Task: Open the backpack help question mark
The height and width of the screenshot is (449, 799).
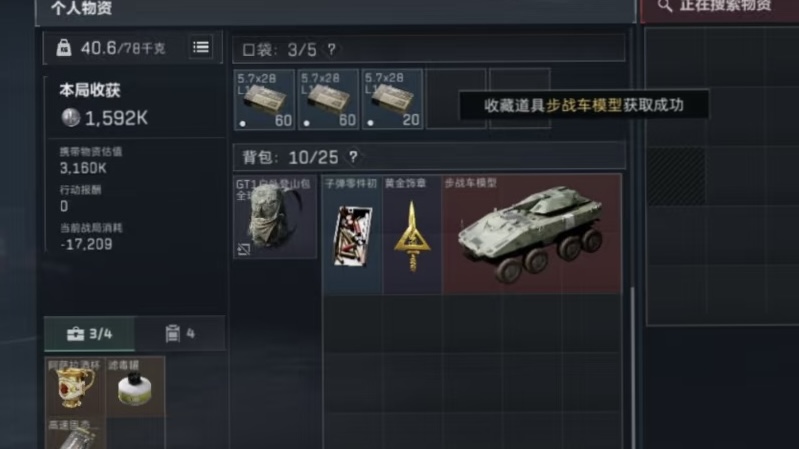Action: (x=353, y=157)
